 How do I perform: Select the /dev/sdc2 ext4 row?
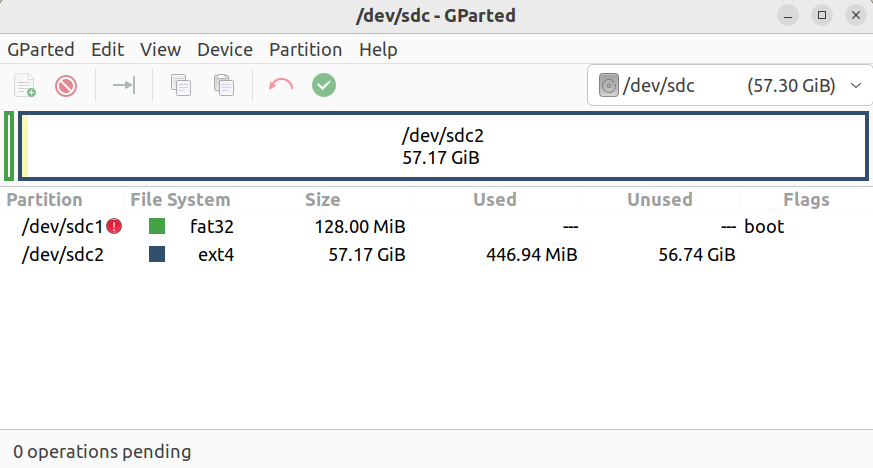[x=436, y=255]
